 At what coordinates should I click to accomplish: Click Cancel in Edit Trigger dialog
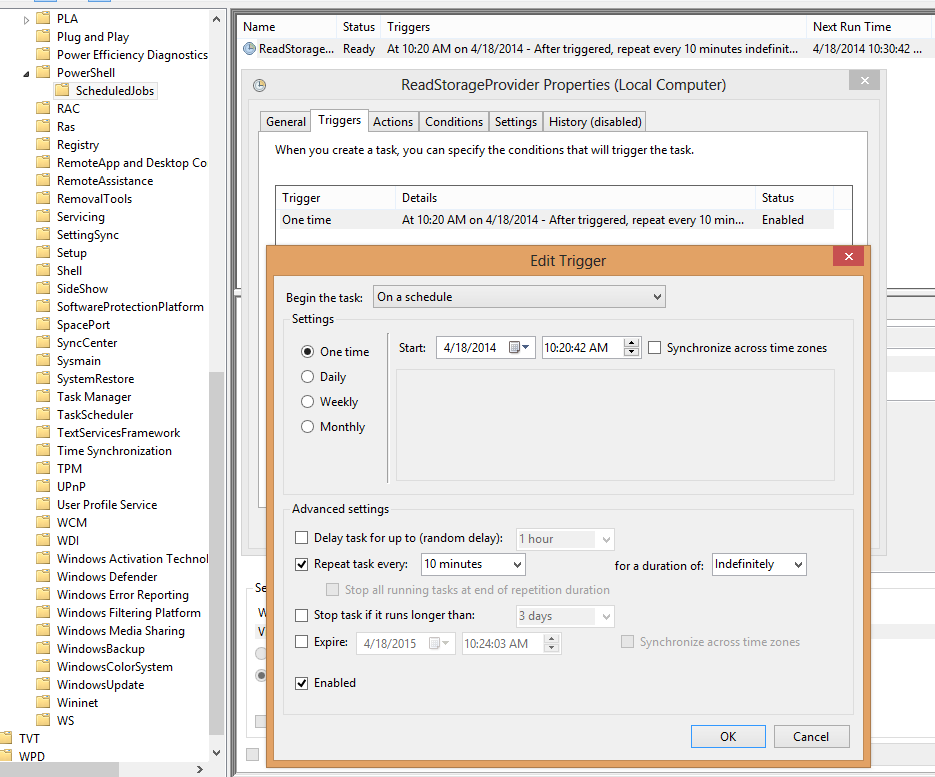pyautogui.click(x=810, y=737)
